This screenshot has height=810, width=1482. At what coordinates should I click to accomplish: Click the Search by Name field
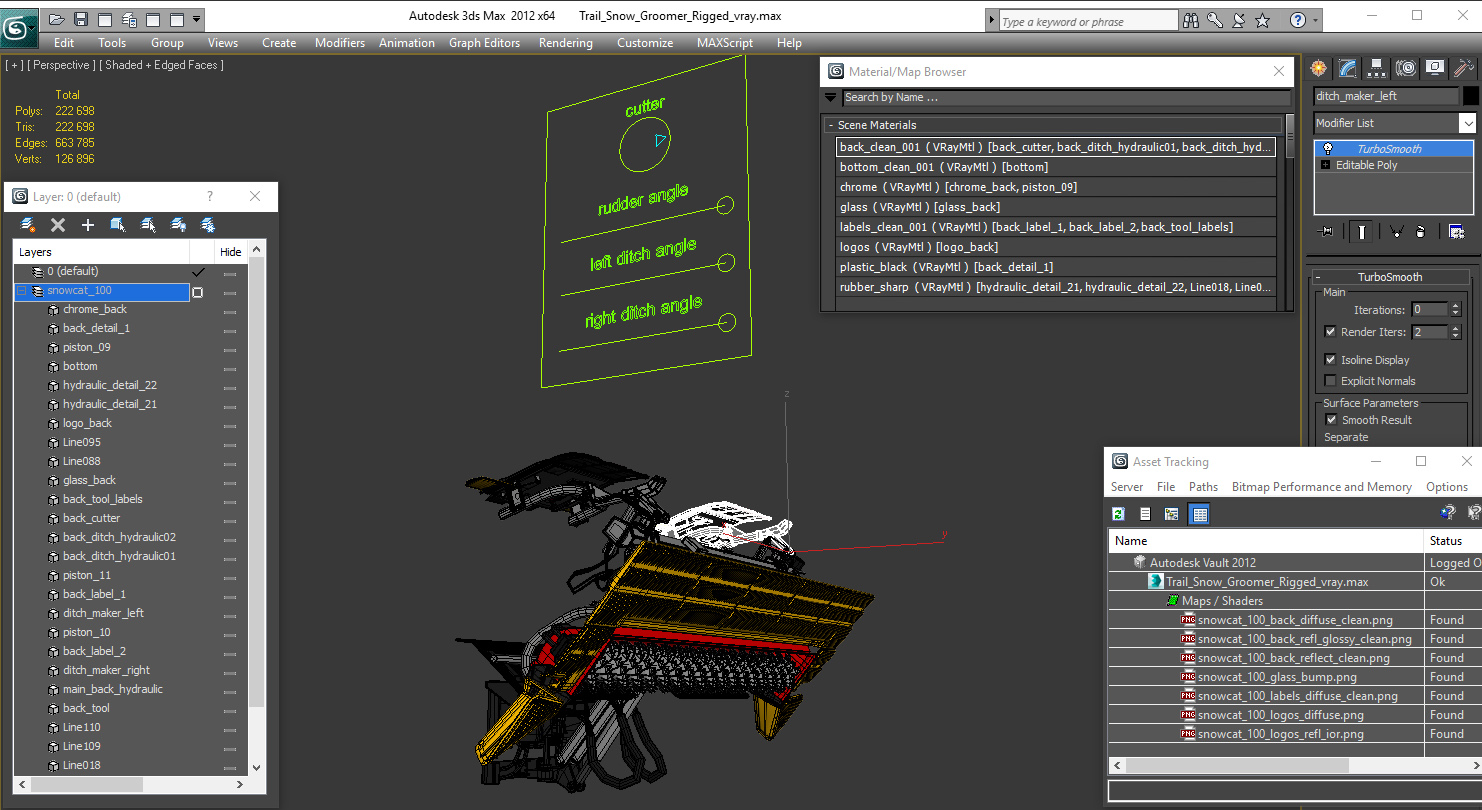[x=1066, y=98]
